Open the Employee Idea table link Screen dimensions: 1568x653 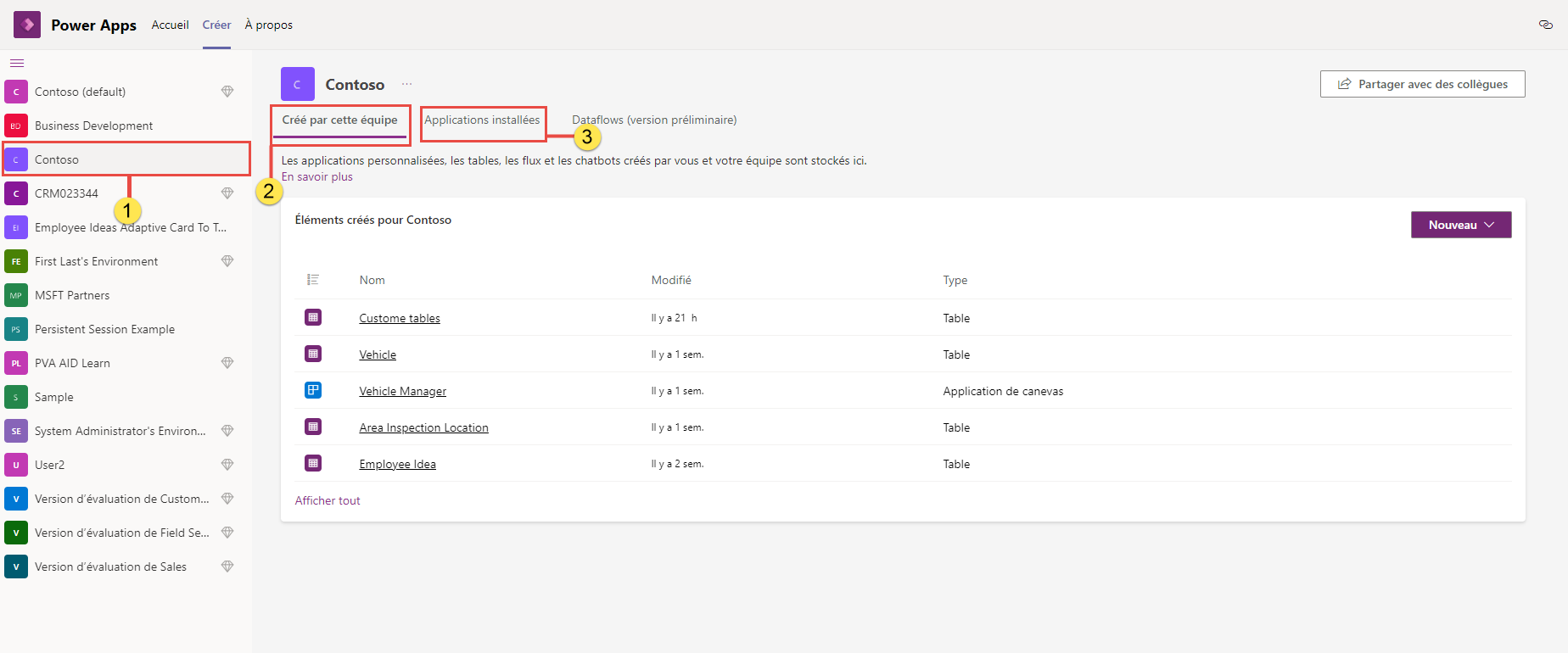coord(398,464)
